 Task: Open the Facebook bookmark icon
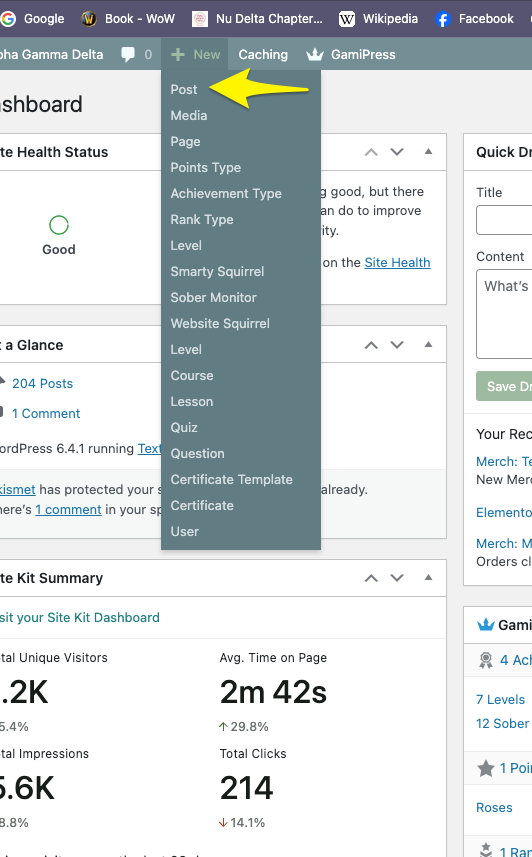coord(442,19)
